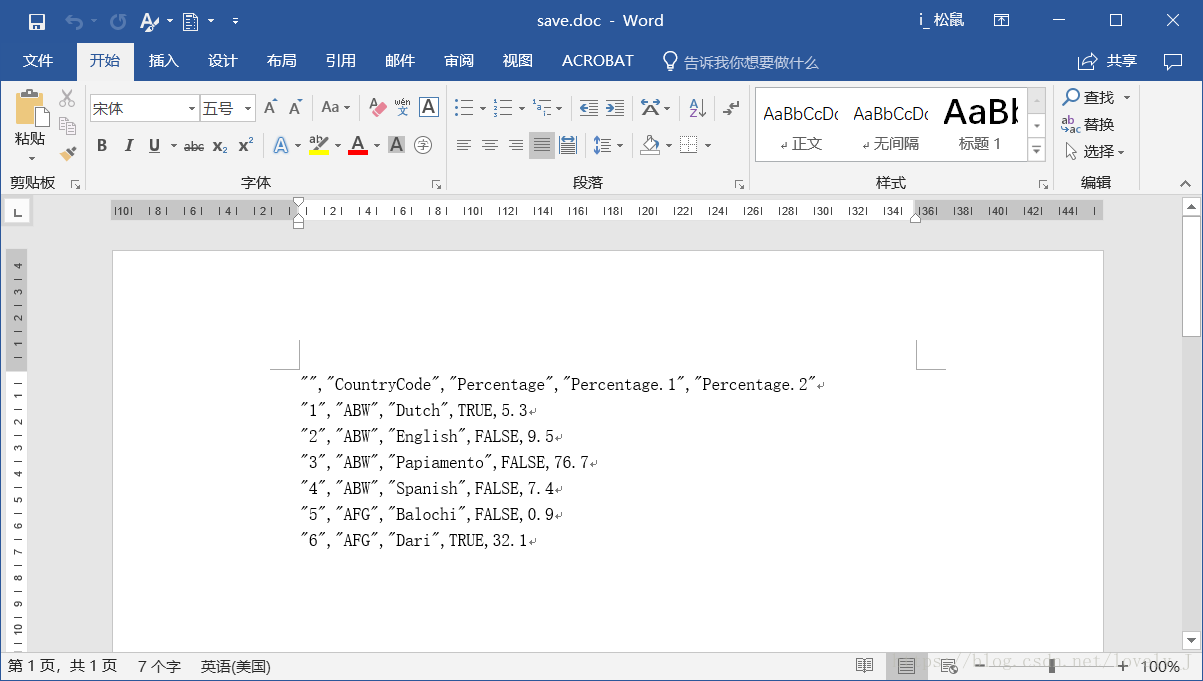Expand the styles gallery more button

[1037, 151]
